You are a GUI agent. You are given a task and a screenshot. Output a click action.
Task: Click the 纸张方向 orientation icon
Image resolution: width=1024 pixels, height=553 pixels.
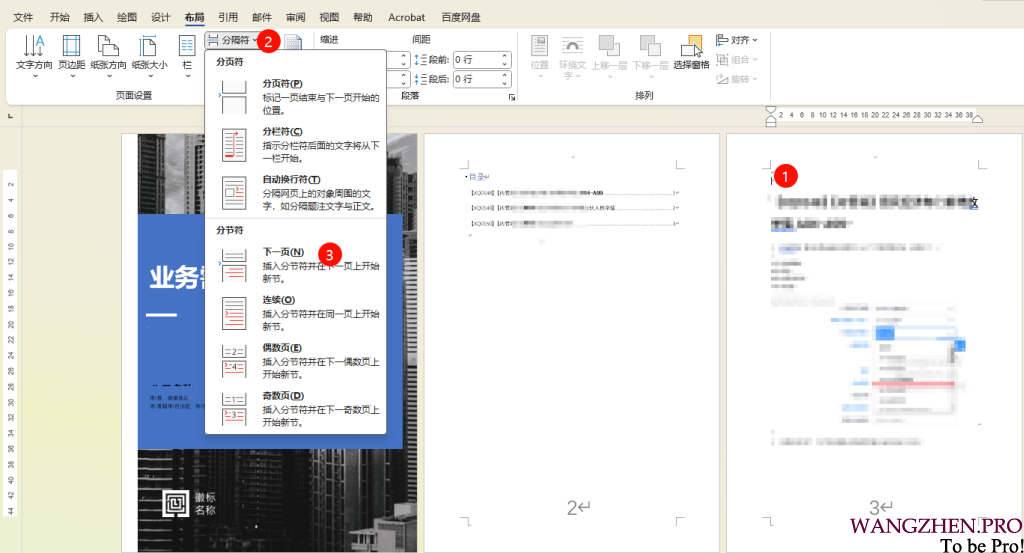108,51
